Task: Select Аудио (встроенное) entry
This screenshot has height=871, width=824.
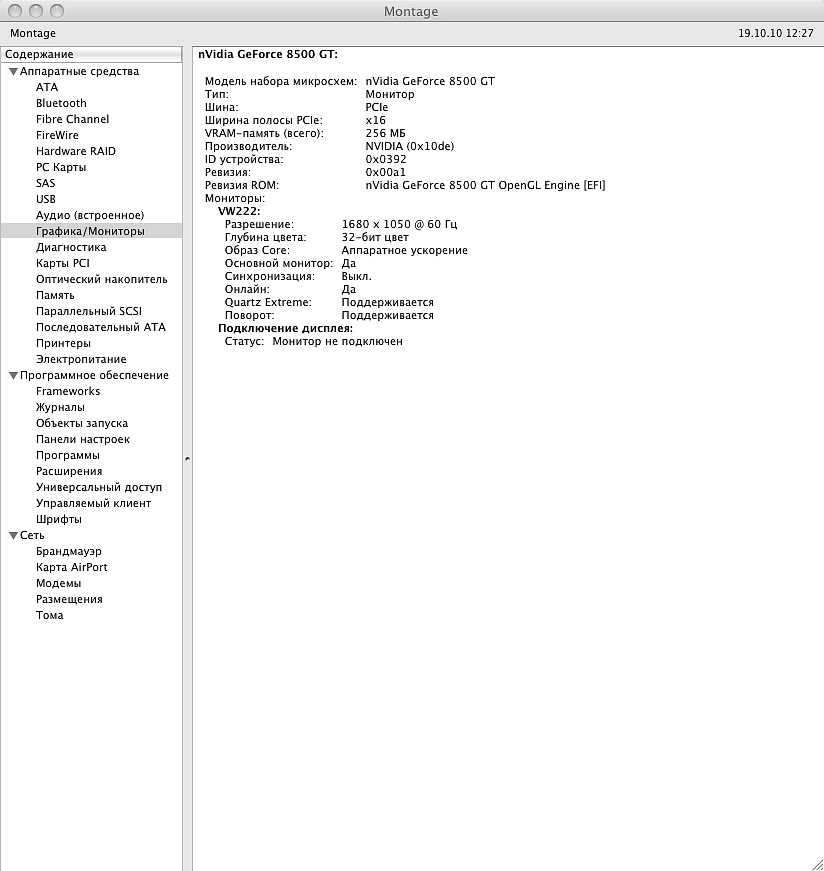Action: (x=90, y=216)
